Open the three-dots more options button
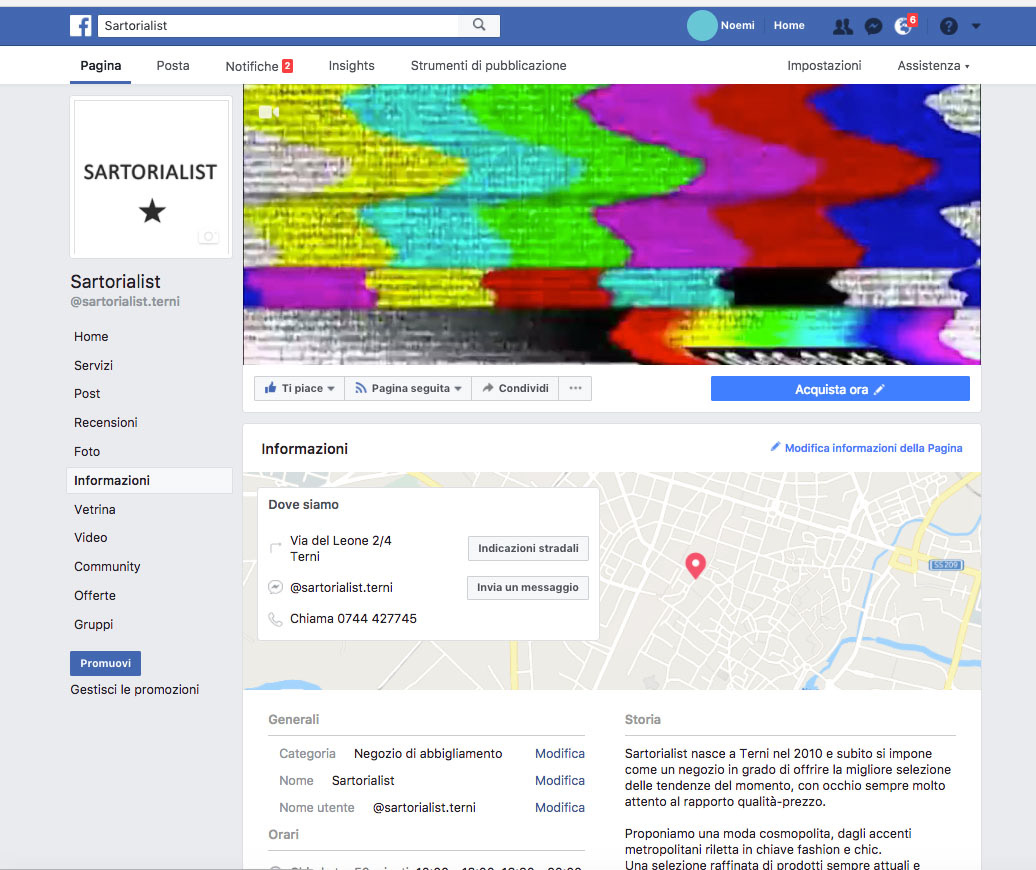1036x870 pixels. pyautogui.click(x=575, y=388)
